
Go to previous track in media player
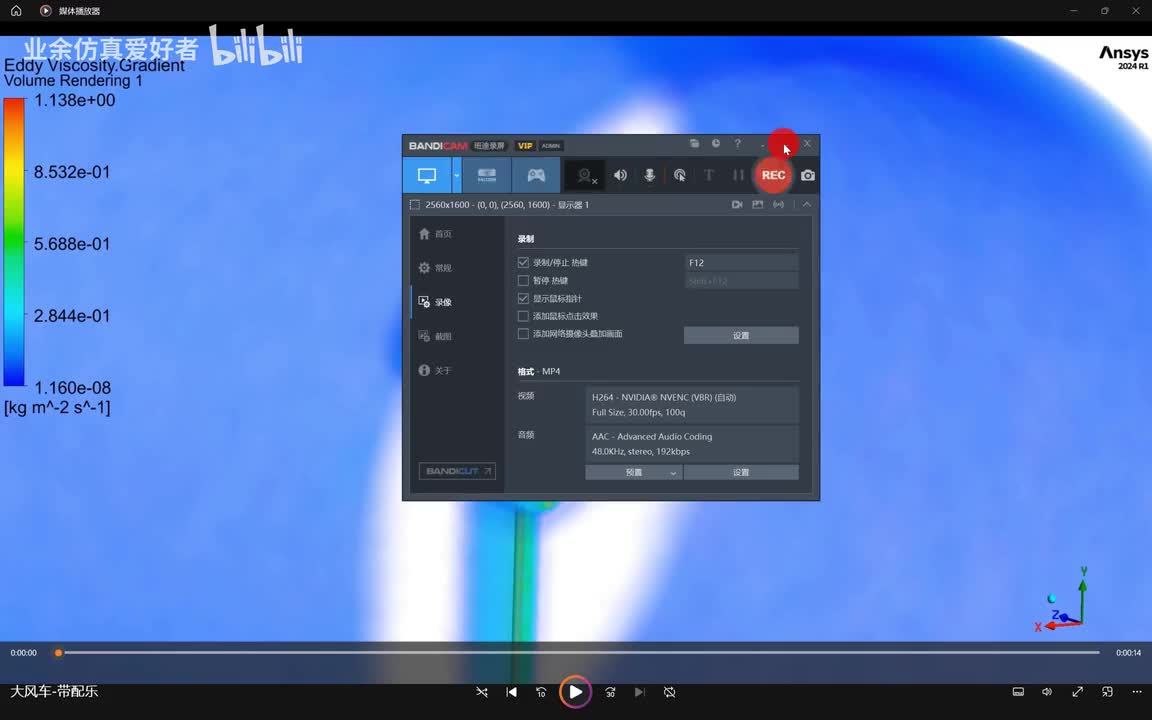pos(511,692)
